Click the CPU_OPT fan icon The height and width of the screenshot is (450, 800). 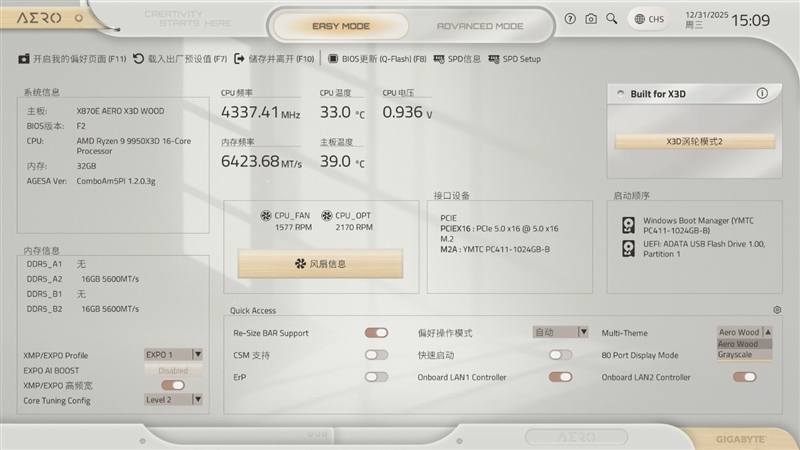327,215
